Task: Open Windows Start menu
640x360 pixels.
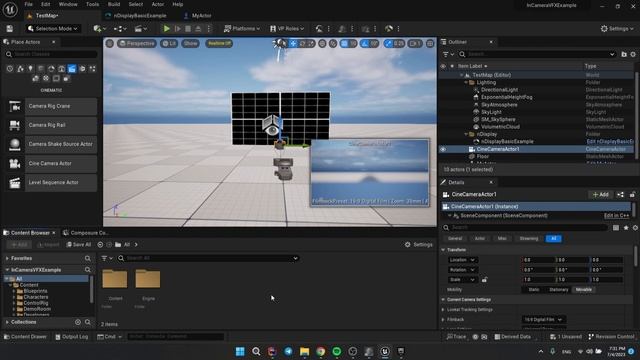Action: click(240, 351)
